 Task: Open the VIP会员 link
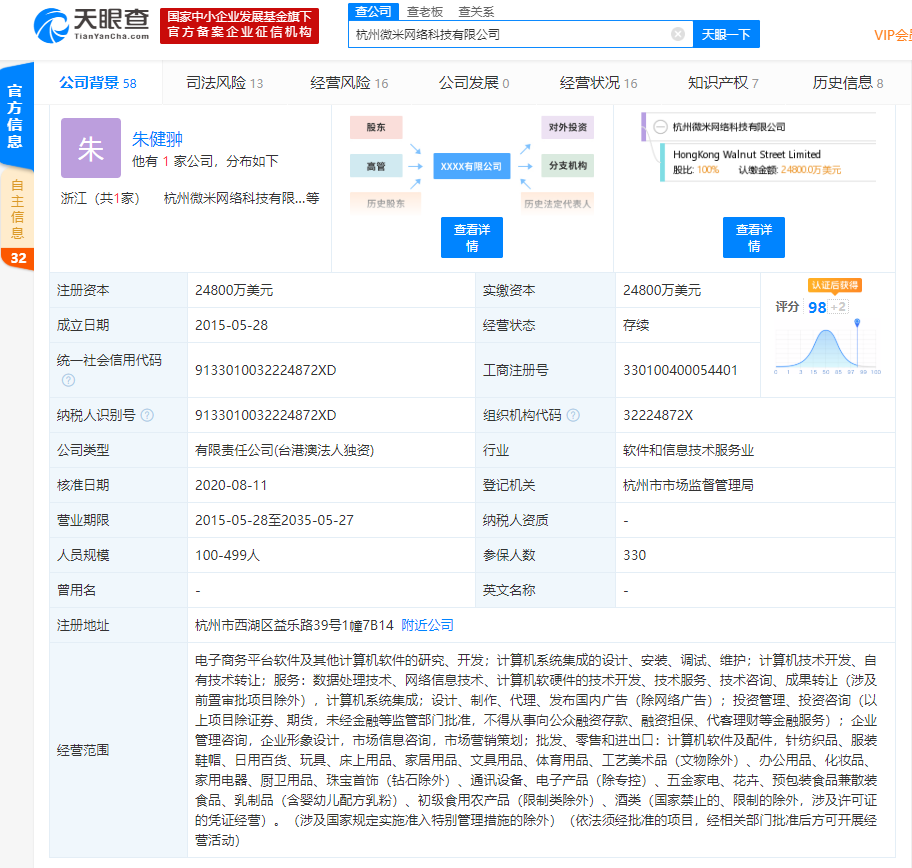[x=893, y=35]
